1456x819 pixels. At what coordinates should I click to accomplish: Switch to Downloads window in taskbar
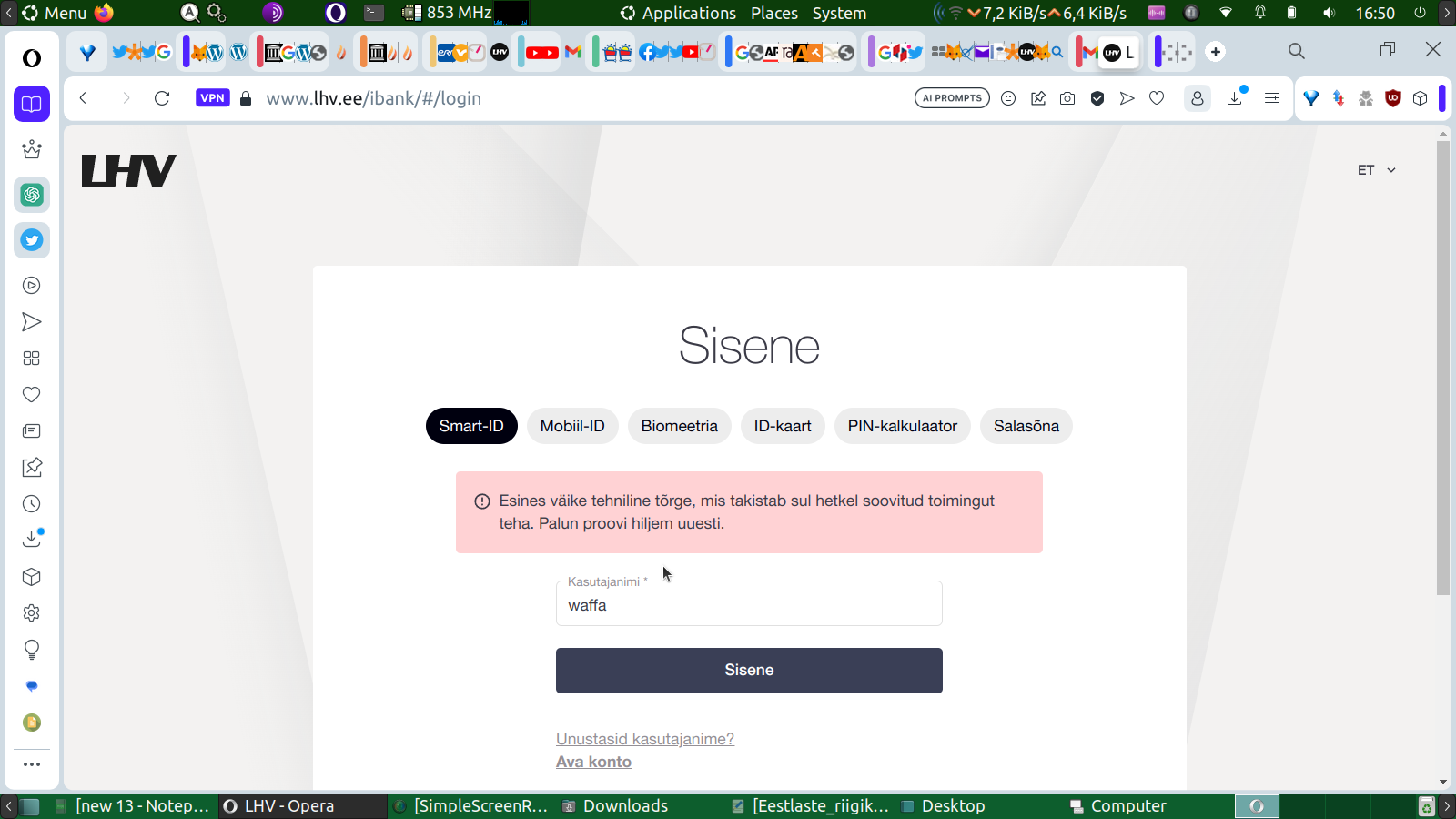[x=616, y=806]
